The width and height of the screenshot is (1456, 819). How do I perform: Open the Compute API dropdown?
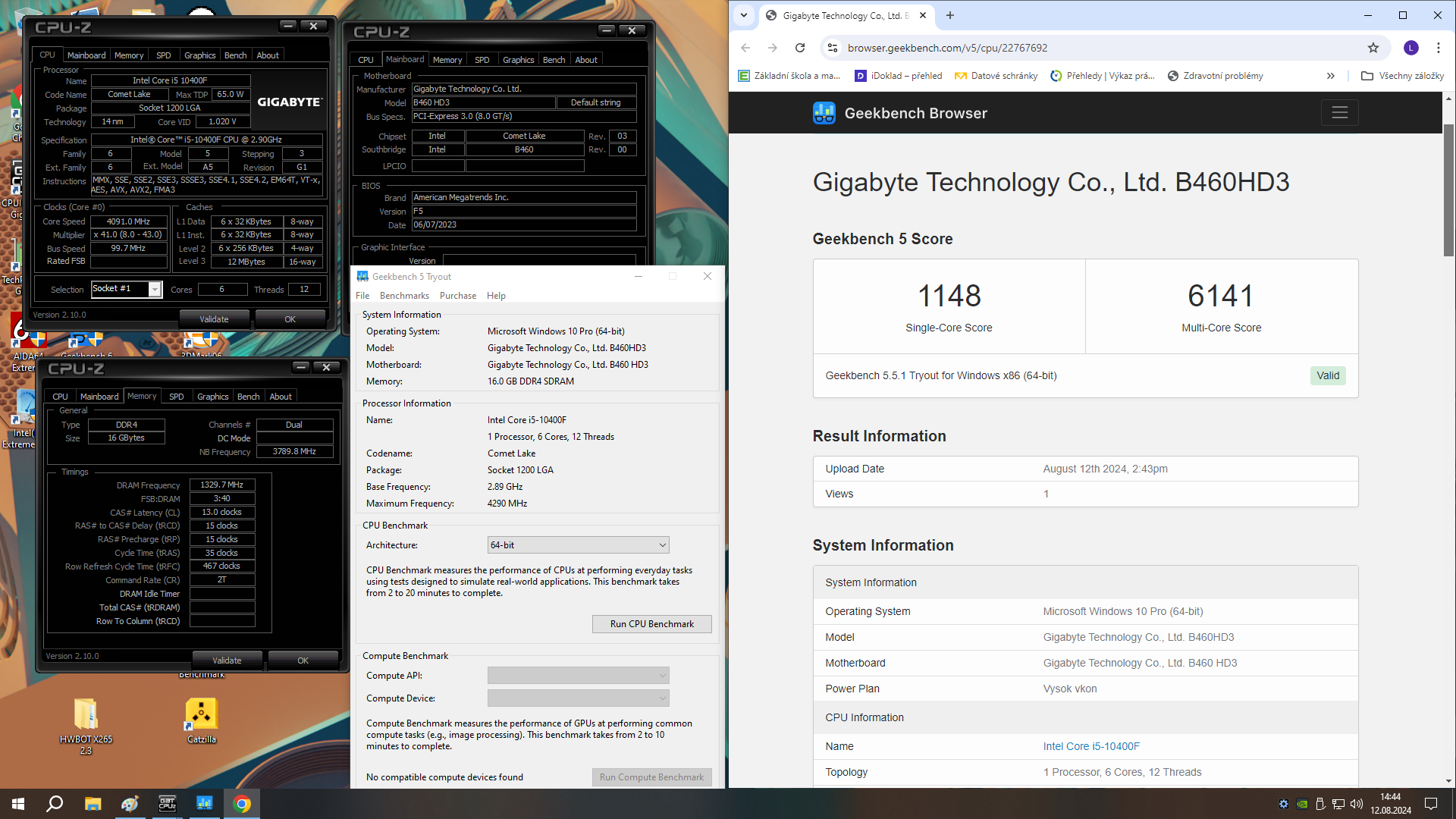(579, 675)
